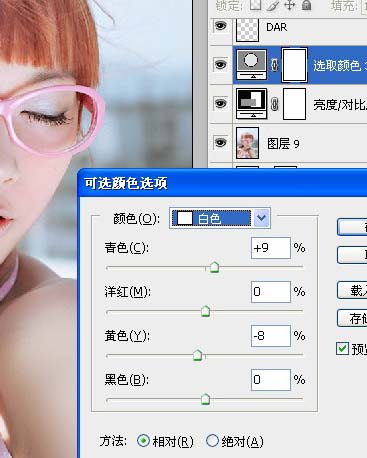Click the 亮度/对比 layer mask thumbnail
This screenshot has width=367, height=458.
[x=295, y=104]
